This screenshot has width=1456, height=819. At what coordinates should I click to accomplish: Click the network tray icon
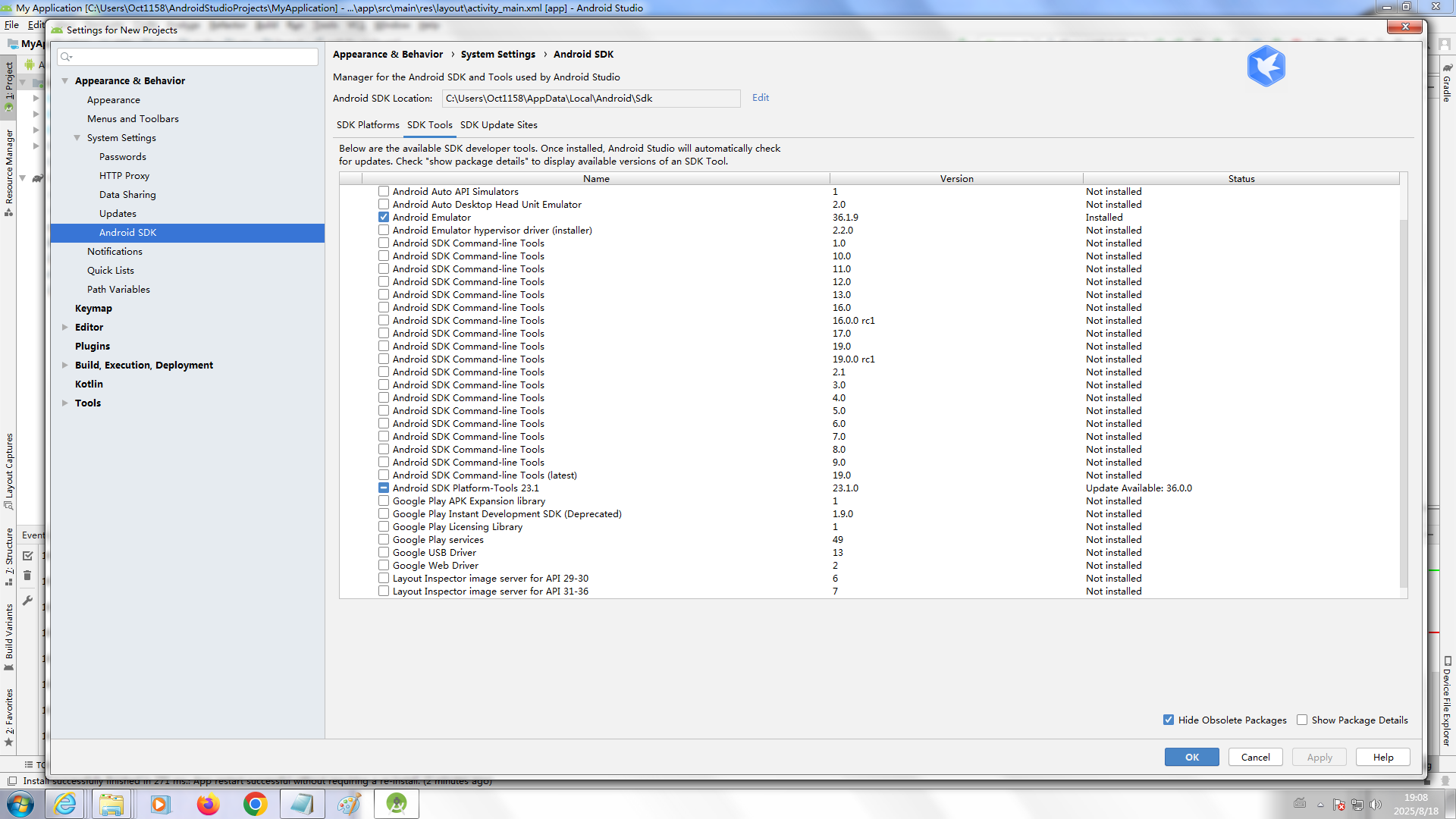(1357, 805)
